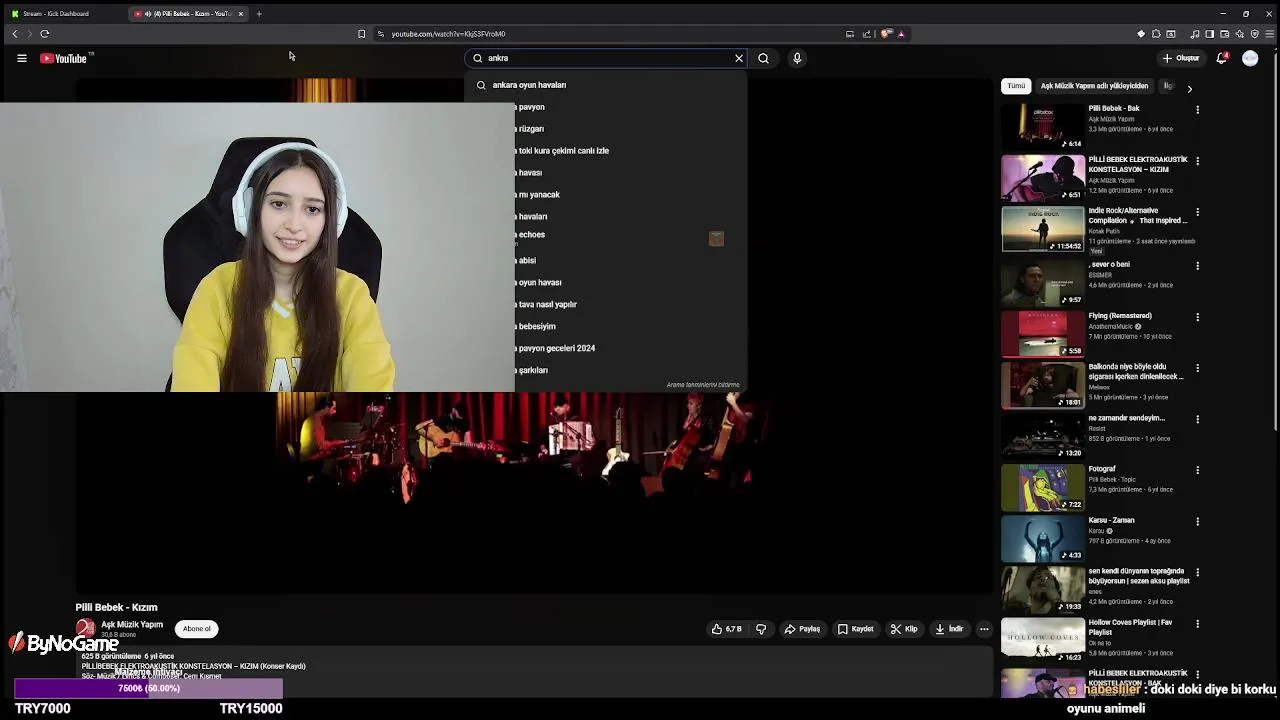This screenshot has width=1280, height=720.
Task: Go back in browser history
Action: [x=15, y=34]
